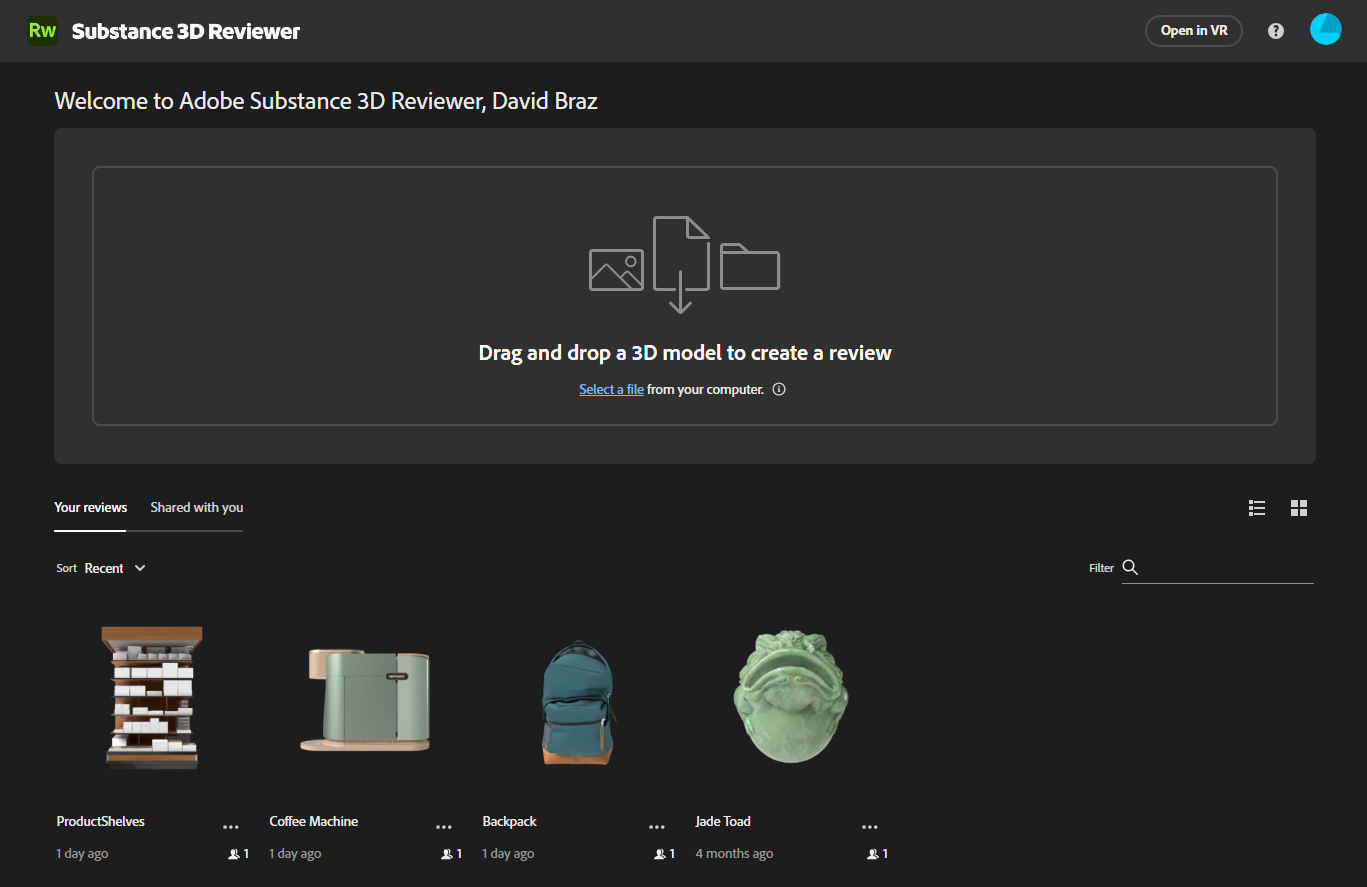Screen dimensions: 1367x887
Task: Click the Filter search magnifier icon
Action: [1130, 568]
